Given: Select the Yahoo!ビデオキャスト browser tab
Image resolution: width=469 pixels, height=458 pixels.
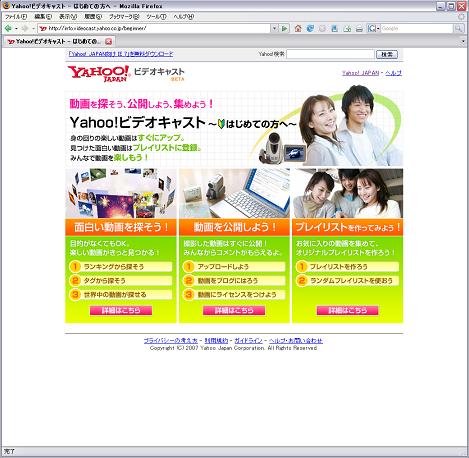Looking at the screenshot, I should point(59,42).
